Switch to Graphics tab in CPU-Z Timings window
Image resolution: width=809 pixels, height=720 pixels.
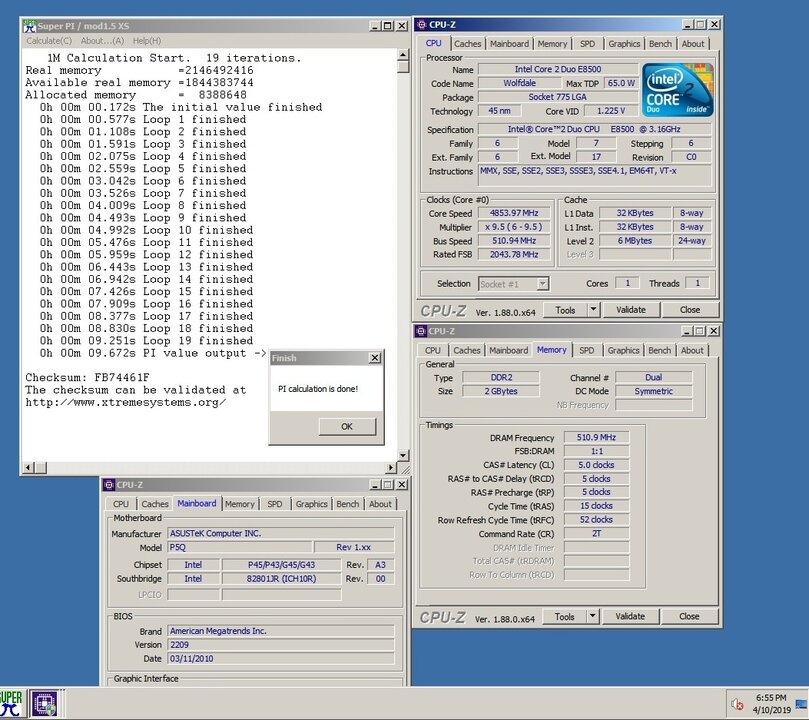[623, 350]
